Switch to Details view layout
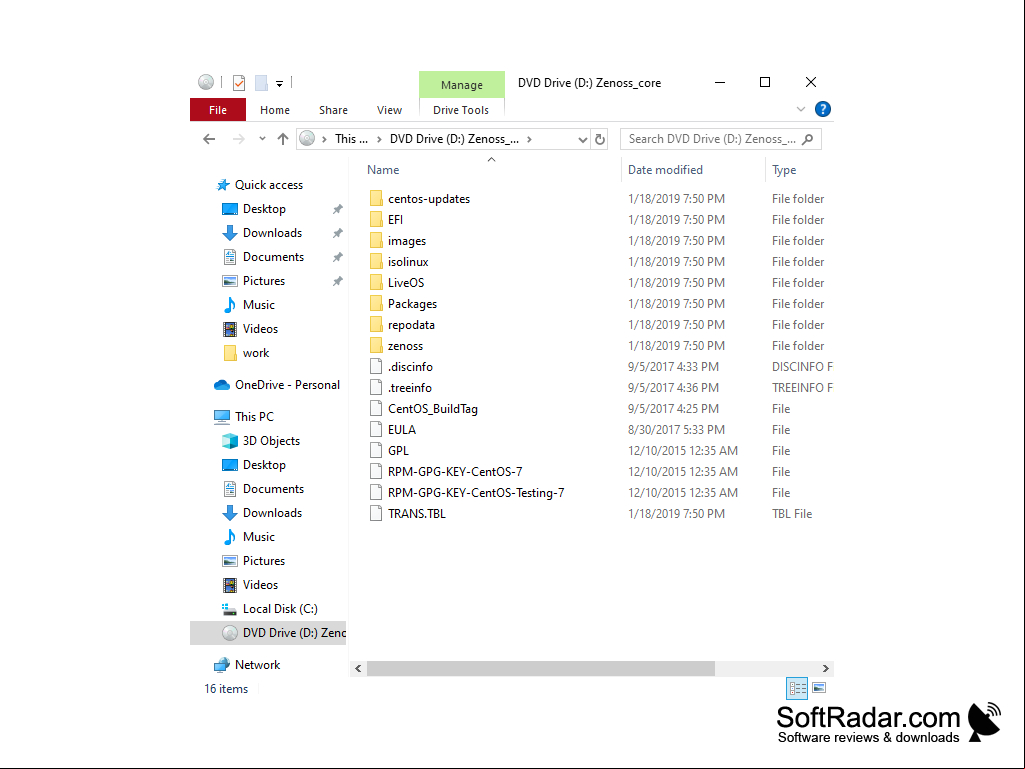The height and width of the screenshot is (769, 1025). pyautogui.click(x=797, y=688)
